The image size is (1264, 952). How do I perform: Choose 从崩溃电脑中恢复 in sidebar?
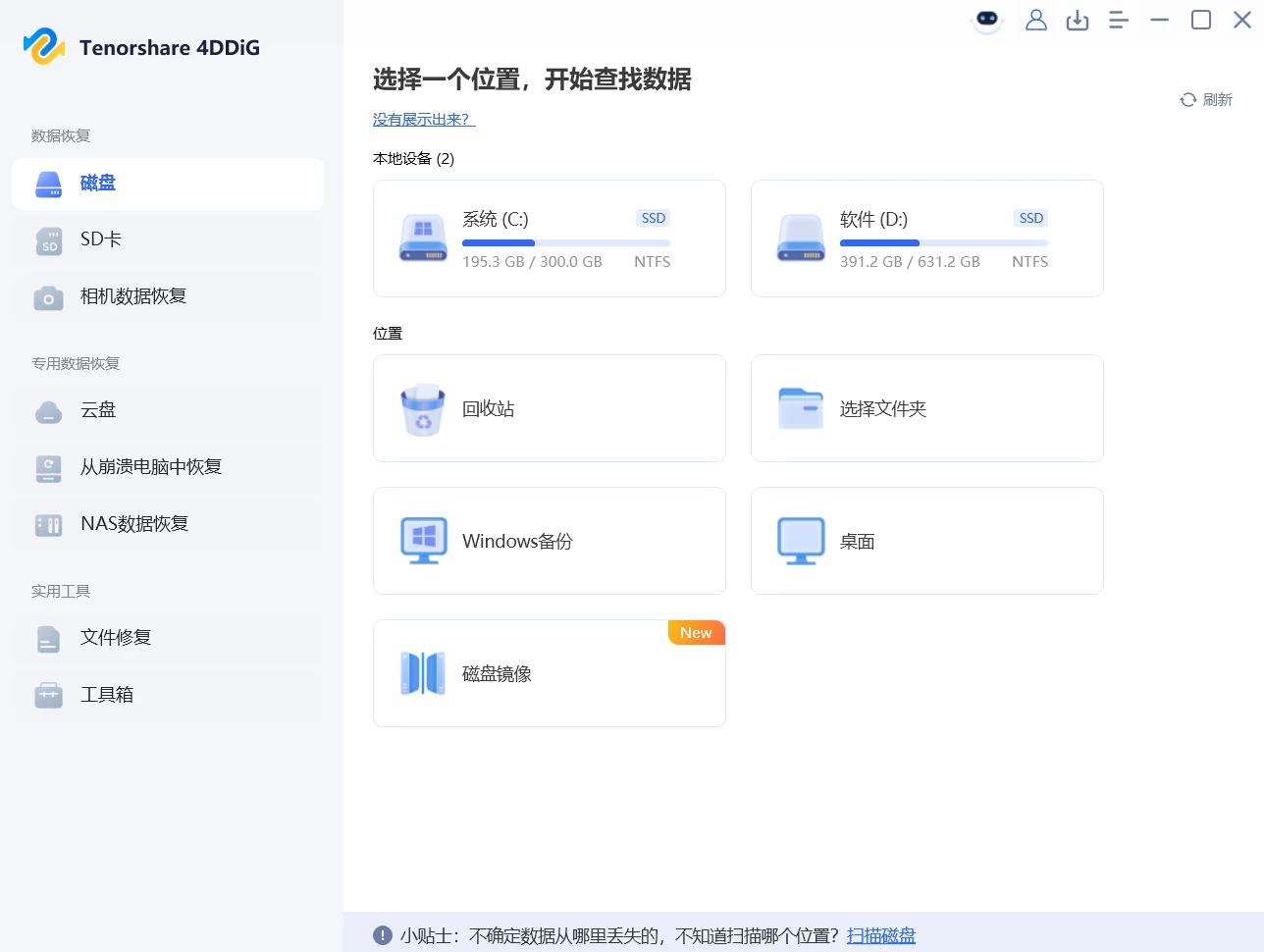tap(168, 468)
